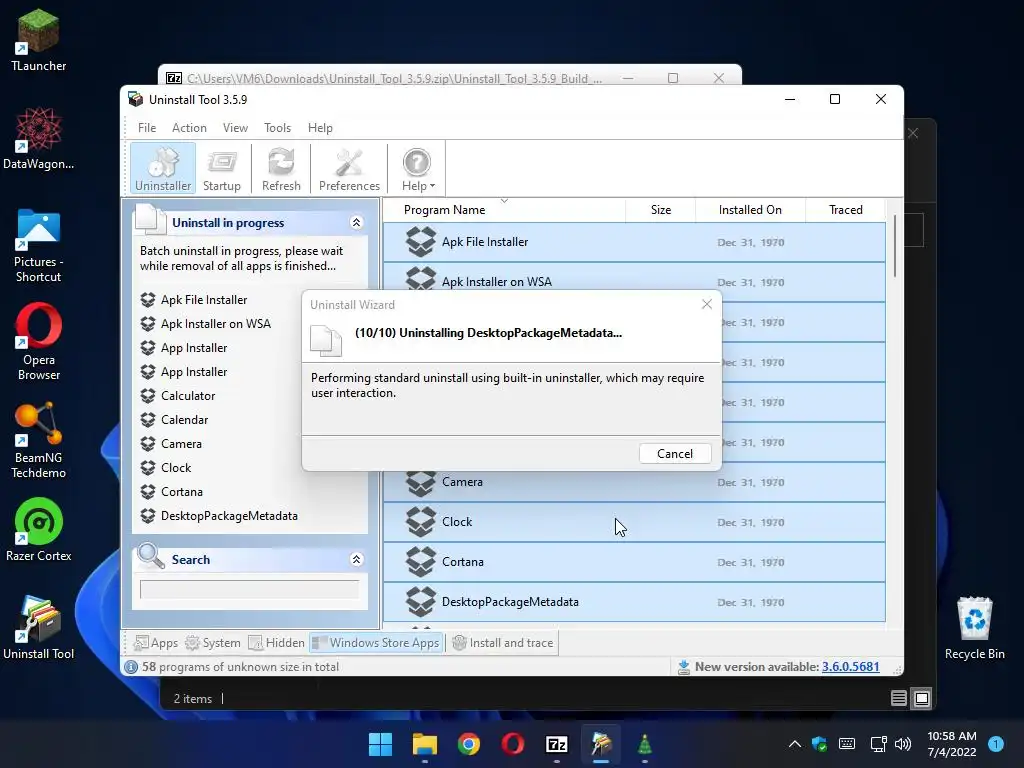Select the Windows Store Apps tab
This screenshot has width=1024, height=768.
click(376, 643)
